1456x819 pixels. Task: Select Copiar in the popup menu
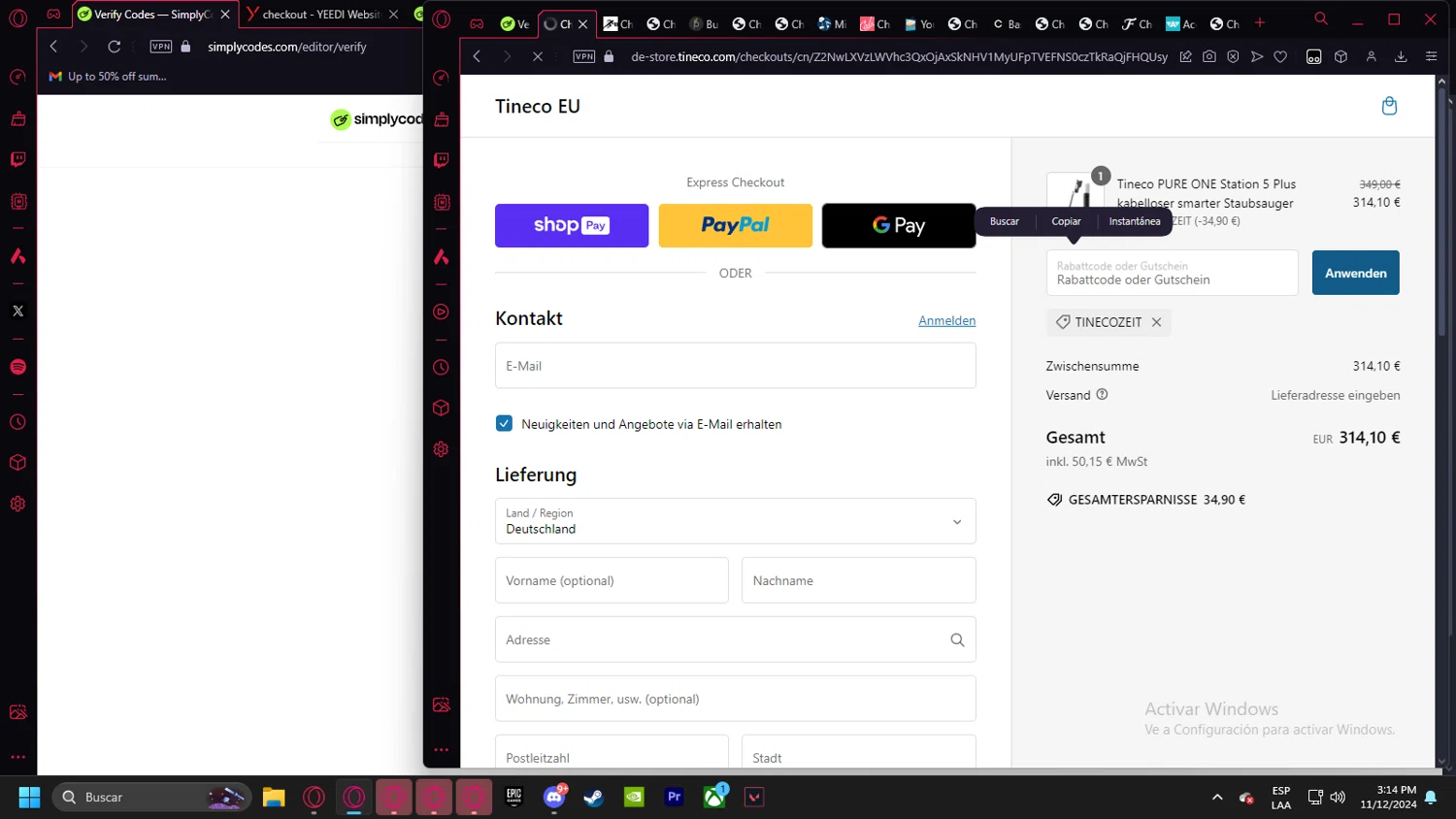coord(1066,221)
